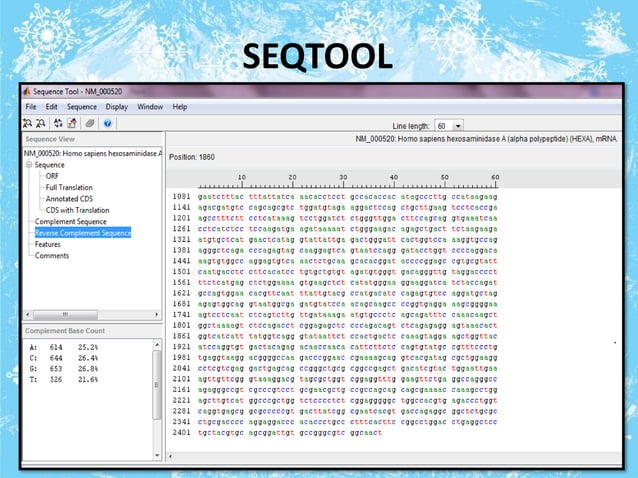Select ORF in the tree

tap(52, 176)
